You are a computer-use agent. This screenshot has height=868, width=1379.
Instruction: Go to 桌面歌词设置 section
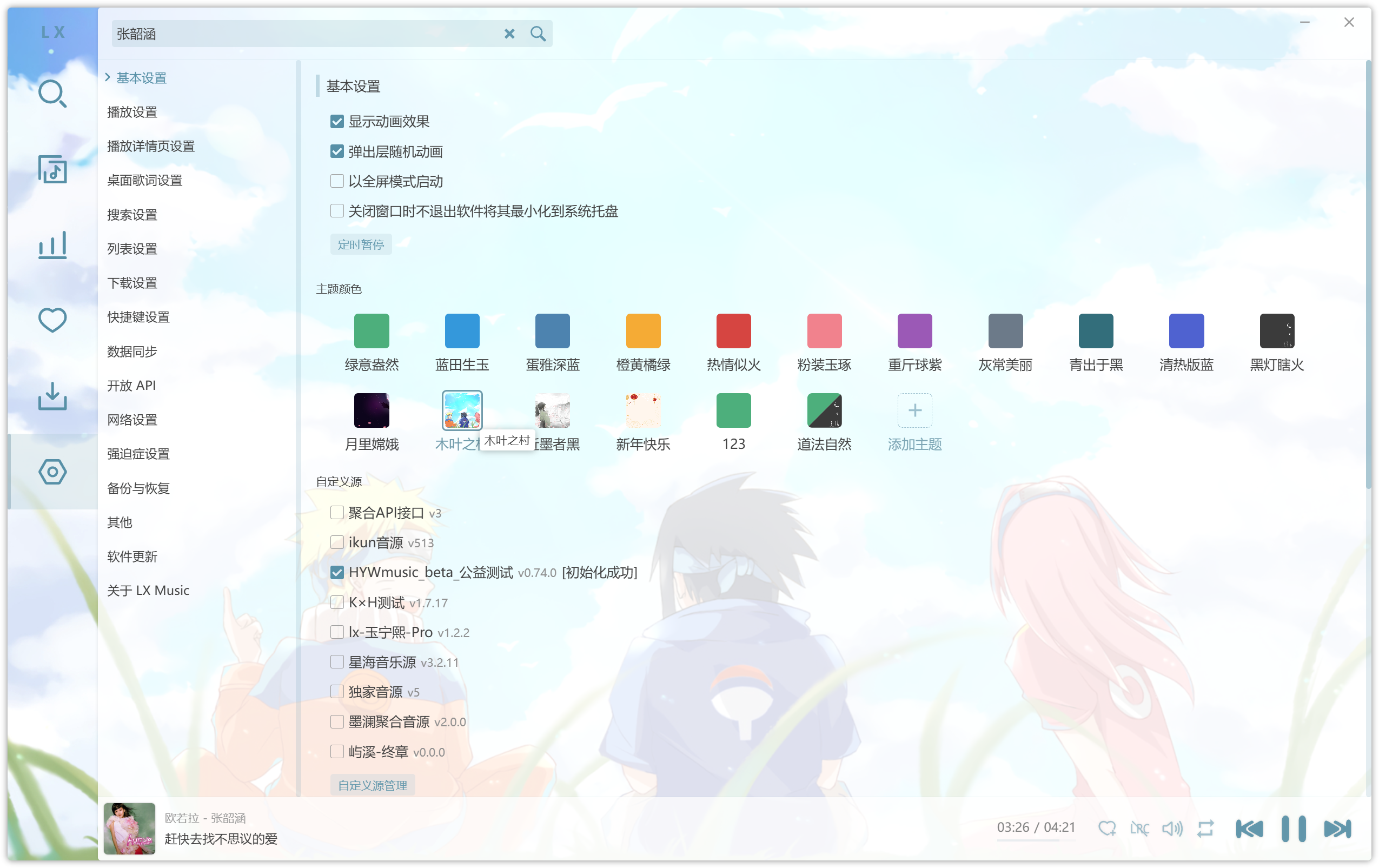click(144, 180)
